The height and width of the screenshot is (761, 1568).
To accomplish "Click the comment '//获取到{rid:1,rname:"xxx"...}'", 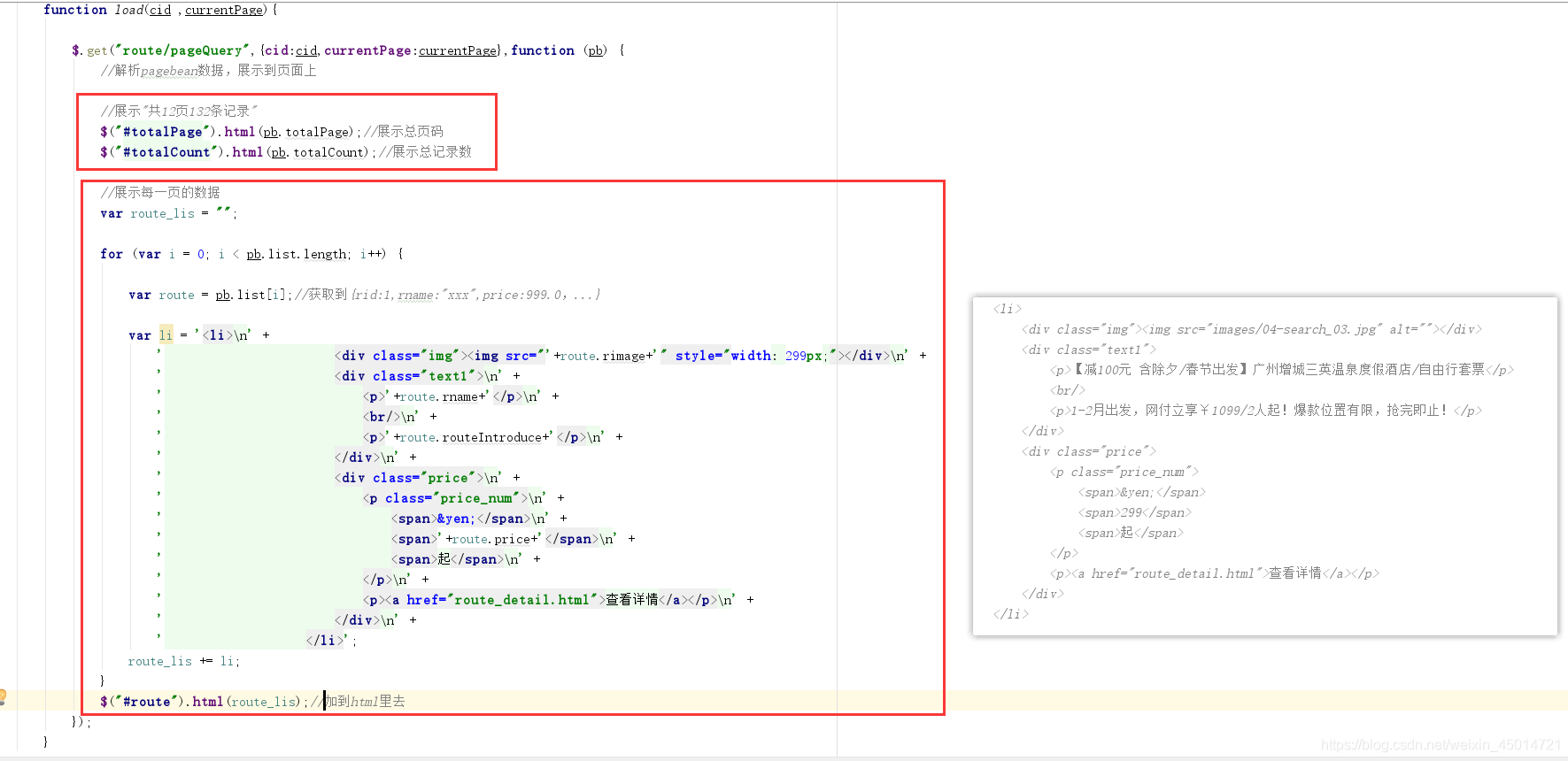I will click(447, 295).
